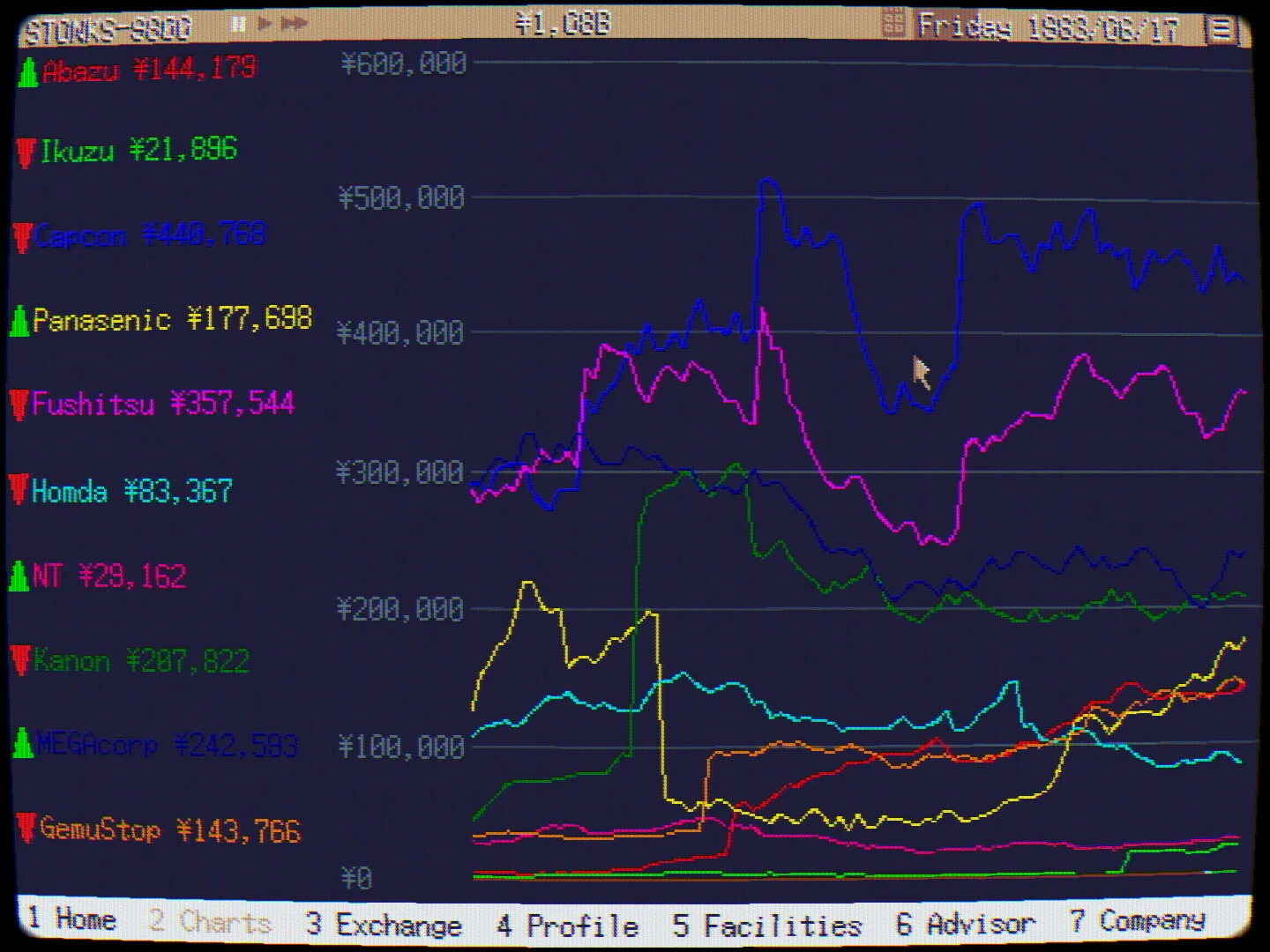Select the Homda stock entry
The height and width of the screenshot is (952, 1270).
[x=121, y=490]
